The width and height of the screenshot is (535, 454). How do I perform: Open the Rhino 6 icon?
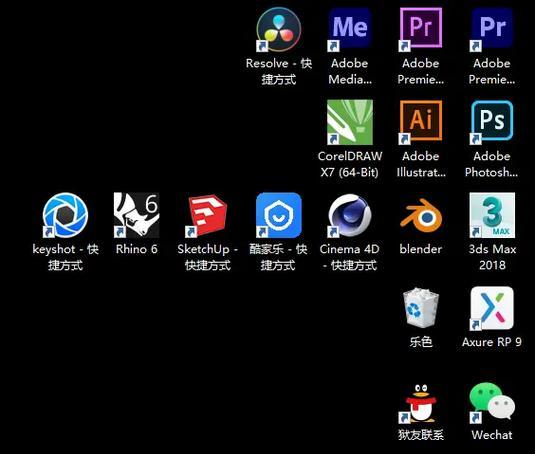point(136,215)
